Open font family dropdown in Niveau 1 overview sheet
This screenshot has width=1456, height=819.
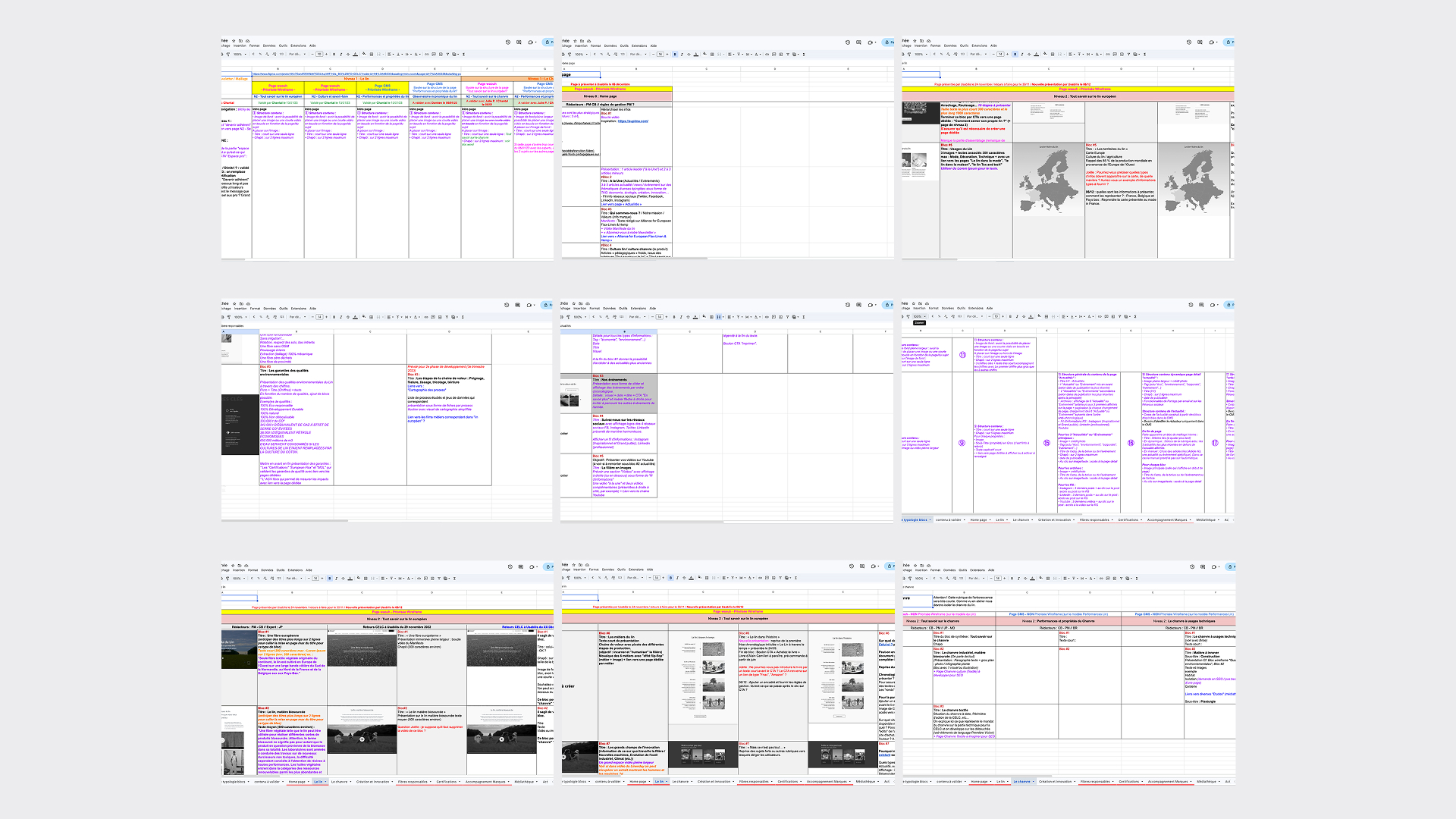[x=297, y=55]
